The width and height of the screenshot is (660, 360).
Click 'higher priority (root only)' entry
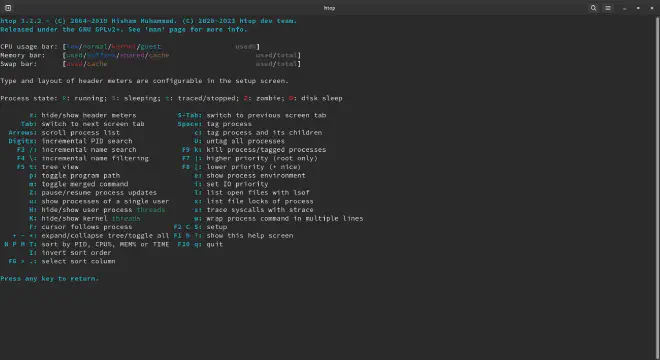[262, 158]
